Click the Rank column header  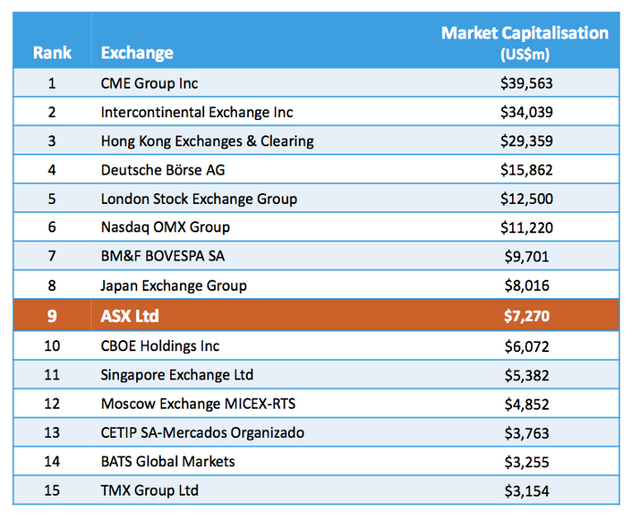coord(52,52)
